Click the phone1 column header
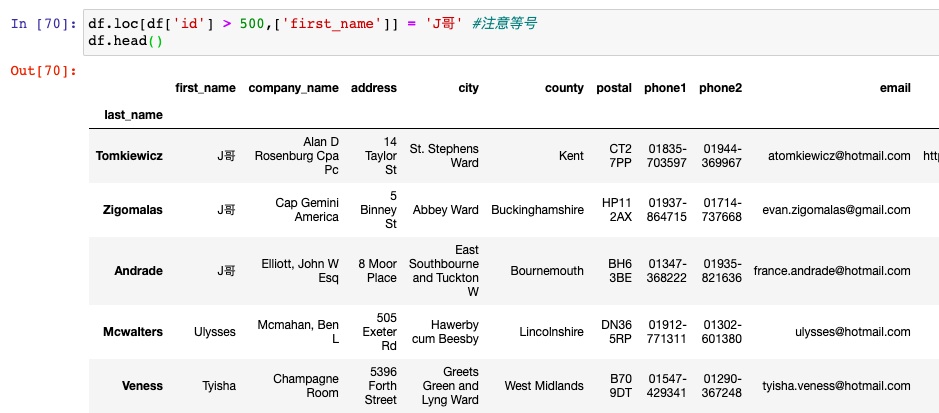This screenshot has width=939, height=413. [x=665, y=88]
